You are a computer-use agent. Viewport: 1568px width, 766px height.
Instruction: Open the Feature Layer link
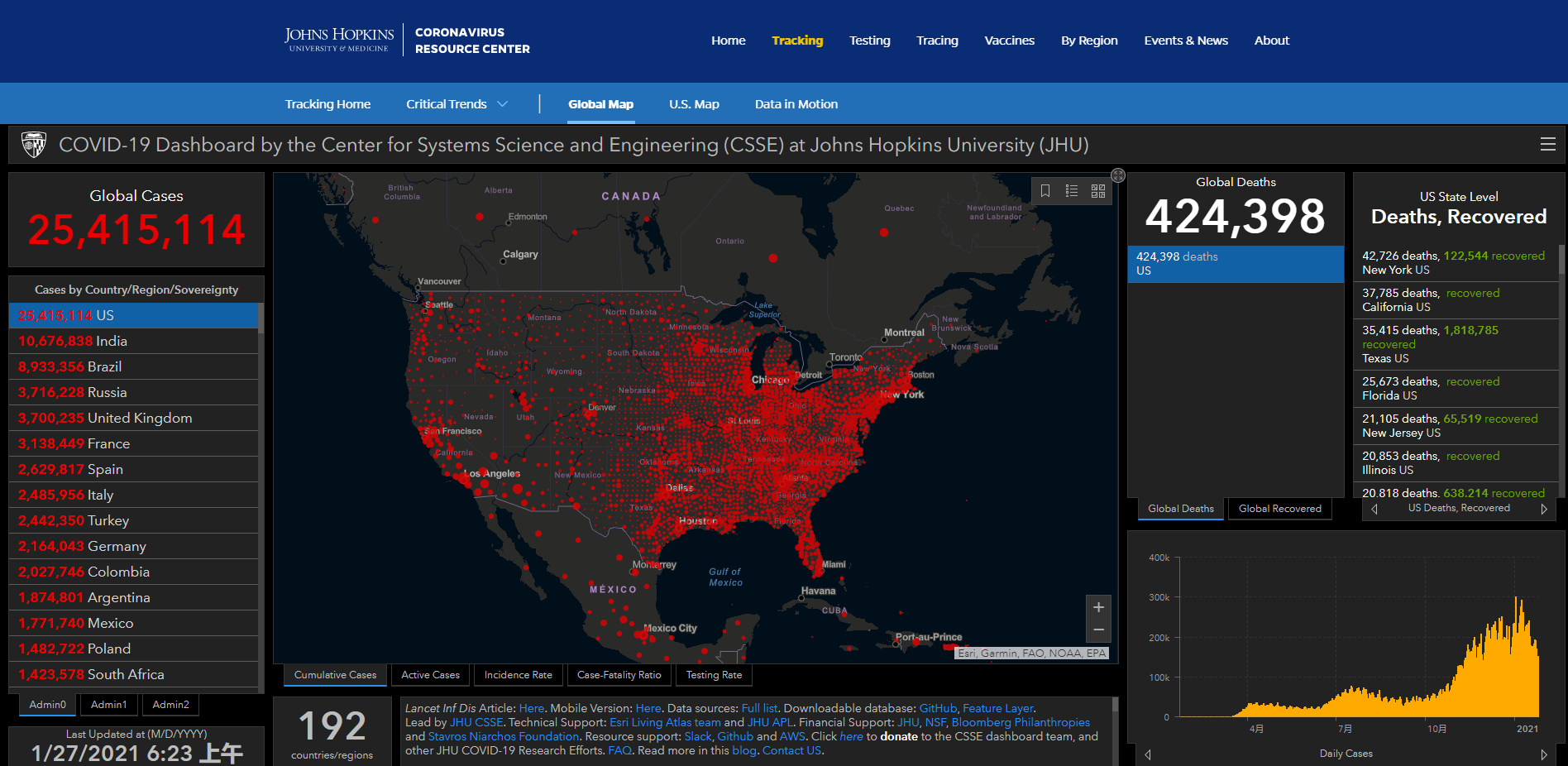(x=997, y=708)
